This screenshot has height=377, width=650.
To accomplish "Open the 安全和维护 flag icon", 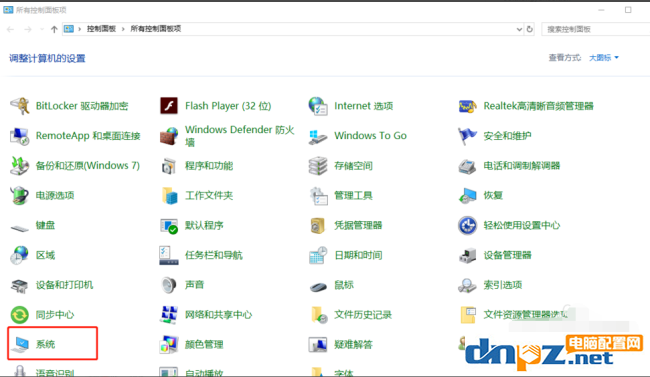I will [467, 136].
